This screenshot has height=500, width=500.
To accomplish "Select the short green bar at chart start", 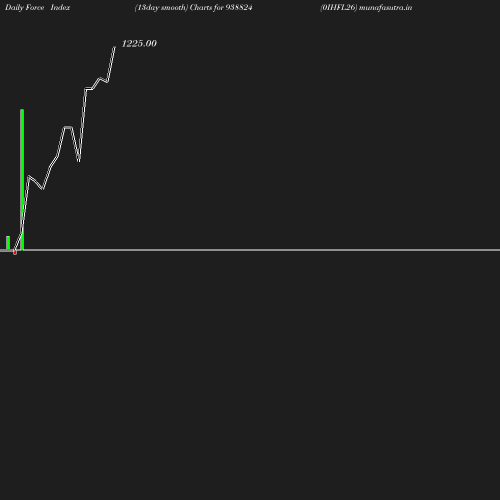I will 8,243.
